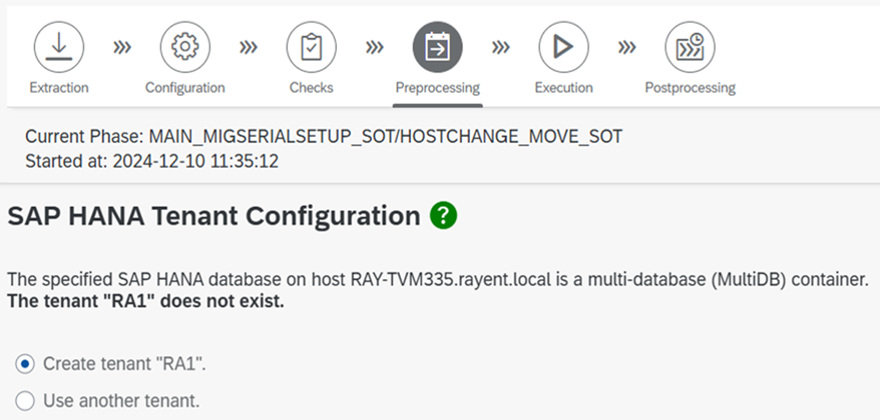Click the Configuration gear icon
880x420 pixels.
(185, 47)
